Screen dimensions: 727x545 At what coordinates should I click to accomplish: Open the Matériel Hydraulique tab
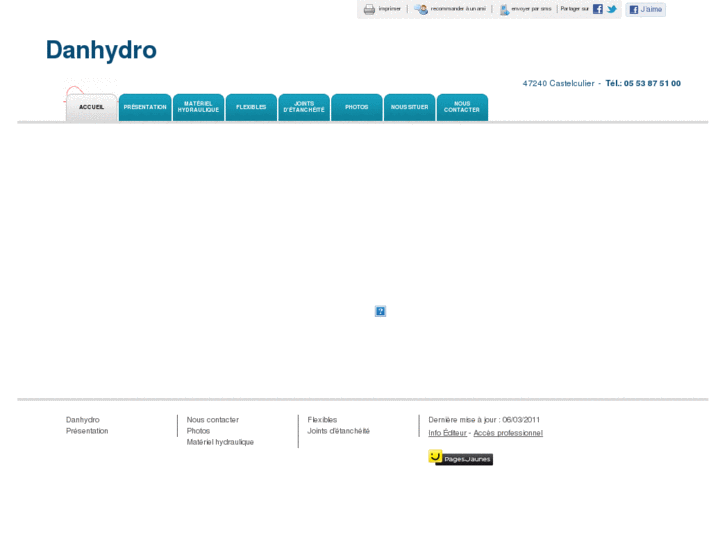point(198,107)
